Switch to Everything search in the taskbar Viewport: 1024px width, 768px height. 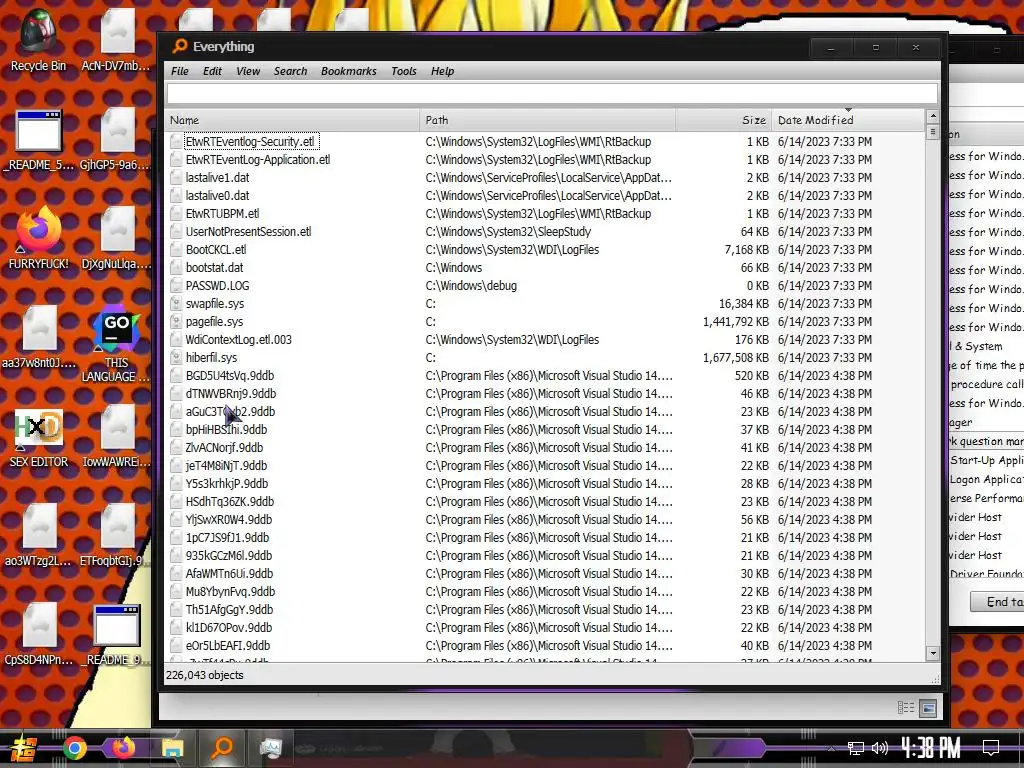pyautogui.click(x=222, y=748)
